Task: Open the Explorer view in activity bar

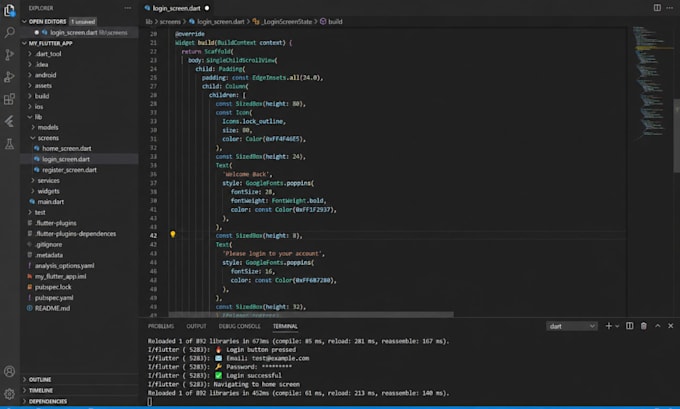Action: (9, 10)
